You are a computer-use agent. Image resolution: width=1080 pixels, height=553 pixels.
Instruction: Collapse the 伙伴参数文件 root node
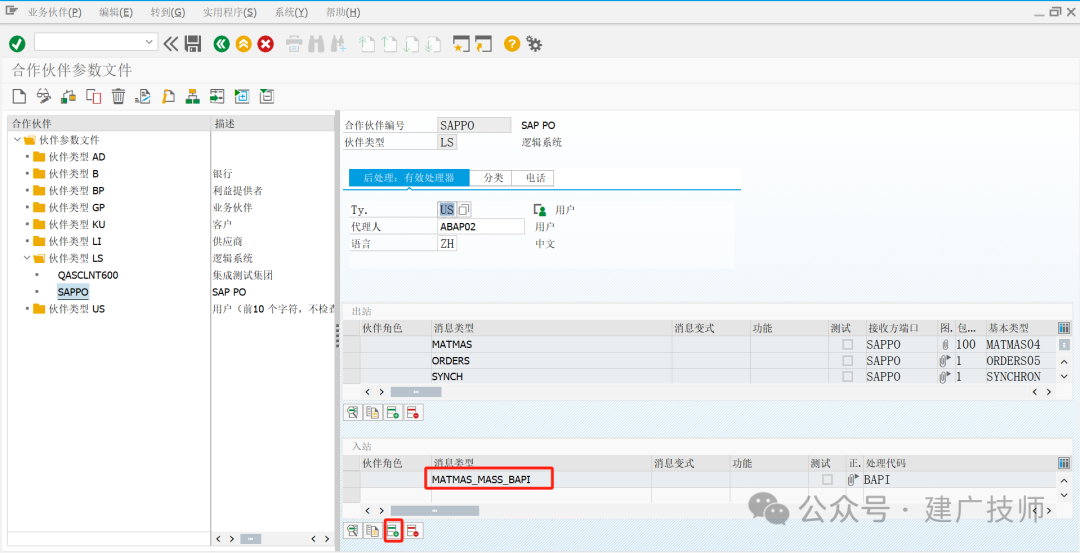click(17, 140)
